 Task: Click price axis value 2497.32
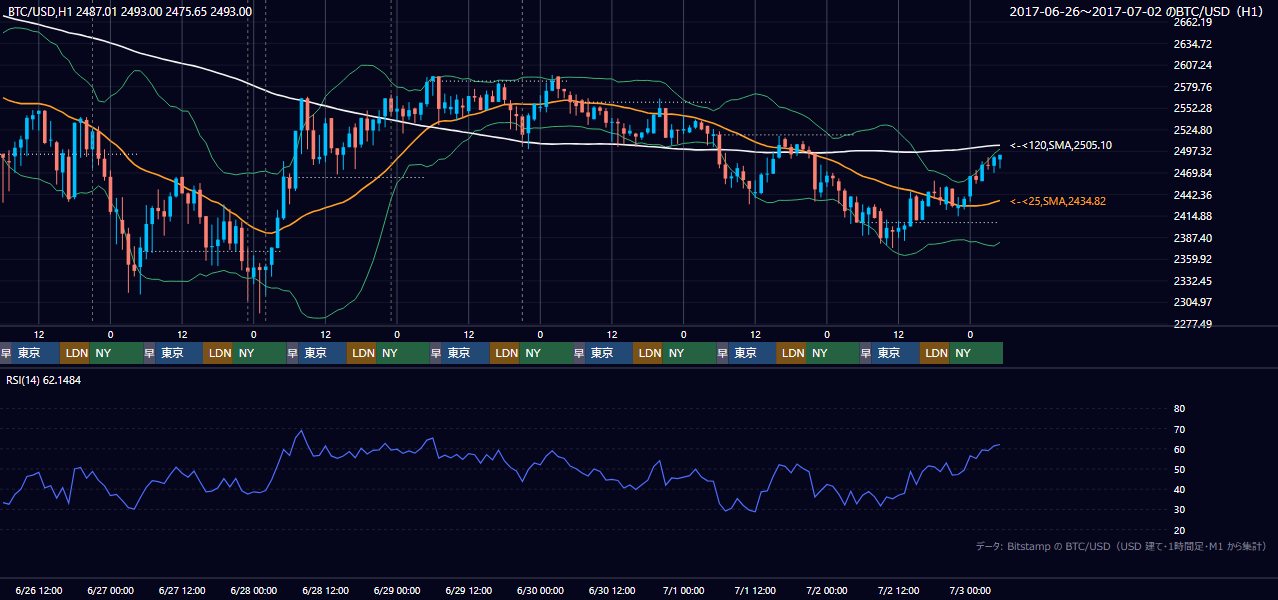pyautogui.click(x=1192, y=151)
